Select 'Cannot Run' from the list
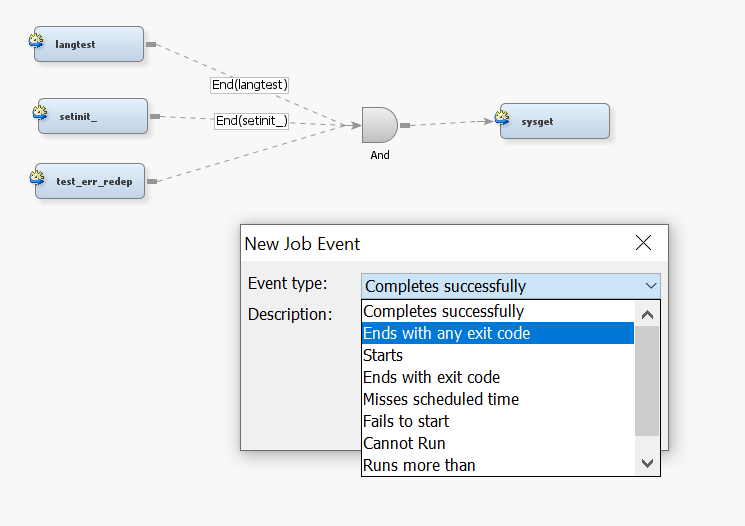The image size is (745, 526). (x=404, y=443)
